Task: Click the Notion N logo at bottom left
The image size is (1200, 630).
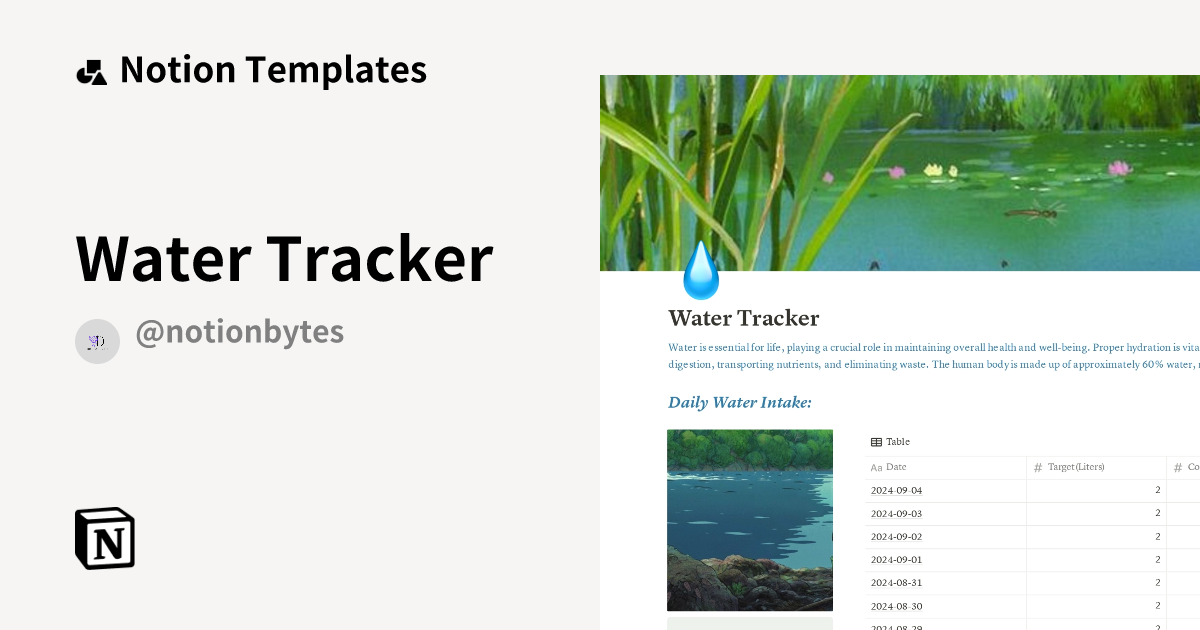Action: coord(104,538)
